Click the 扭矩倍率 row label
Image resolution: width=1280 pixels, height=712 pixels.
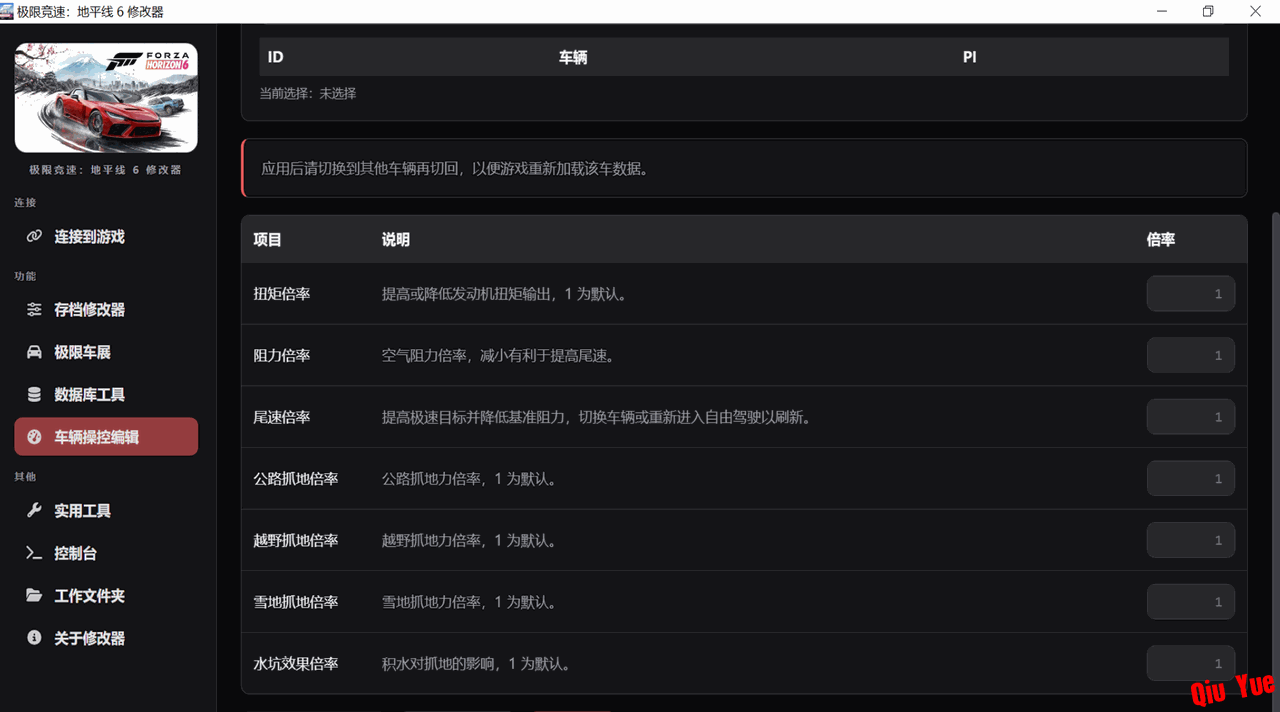(282, 294)
